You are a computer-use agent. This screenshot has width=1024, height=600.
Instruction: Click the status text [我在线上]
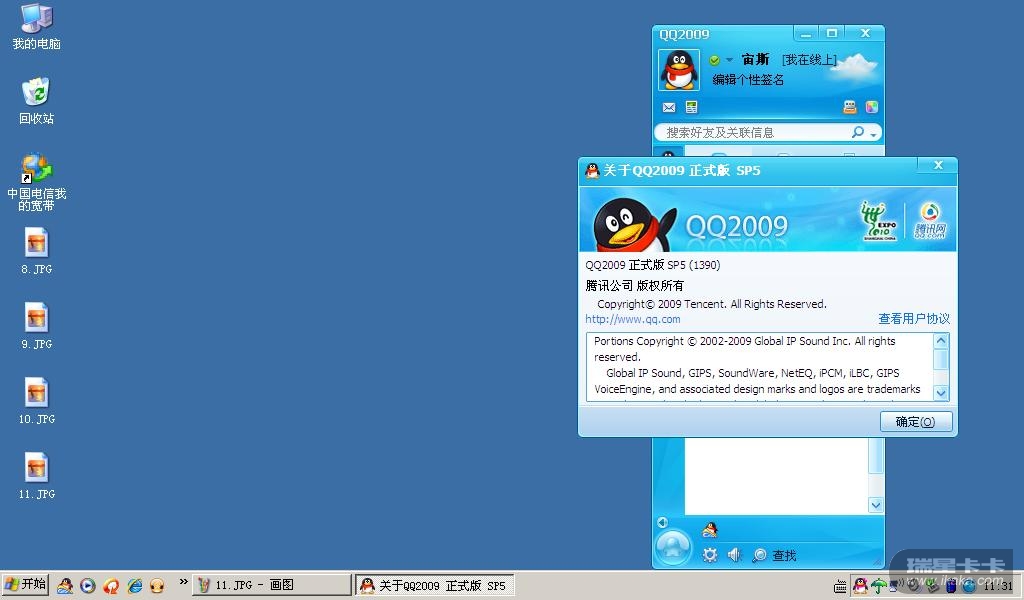pos(809,59)
